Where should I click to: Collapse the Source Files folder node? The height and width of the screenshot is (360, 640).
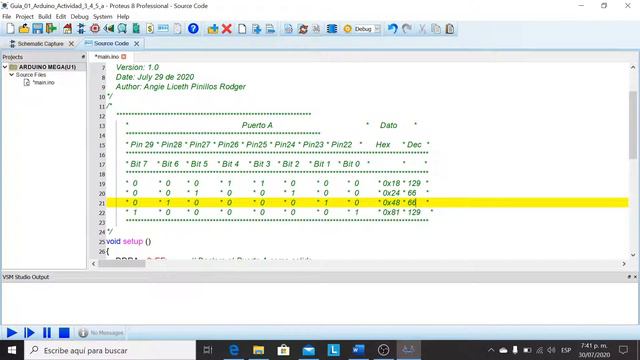[11, 75]
